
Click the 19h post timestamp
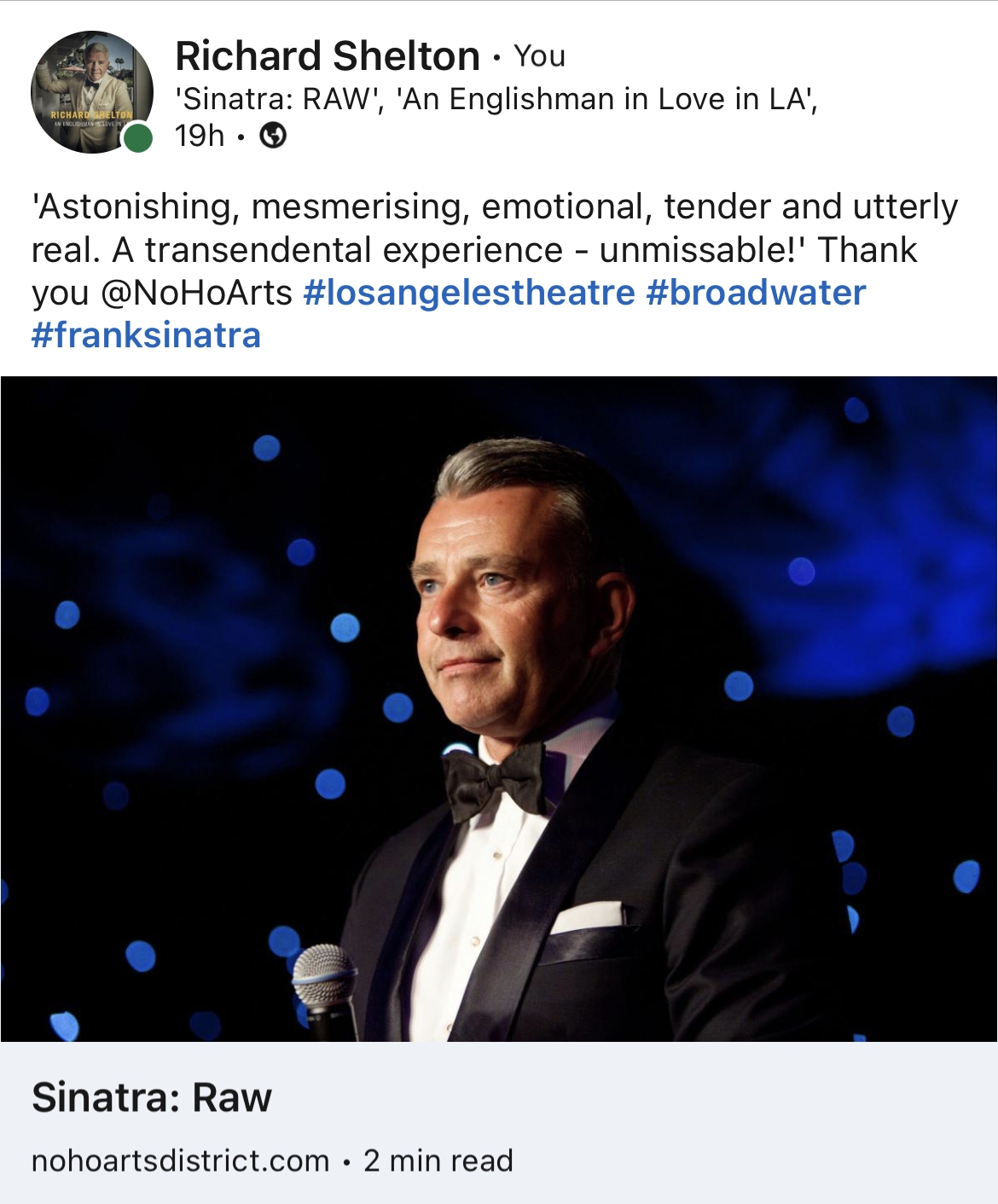[200, 136]
